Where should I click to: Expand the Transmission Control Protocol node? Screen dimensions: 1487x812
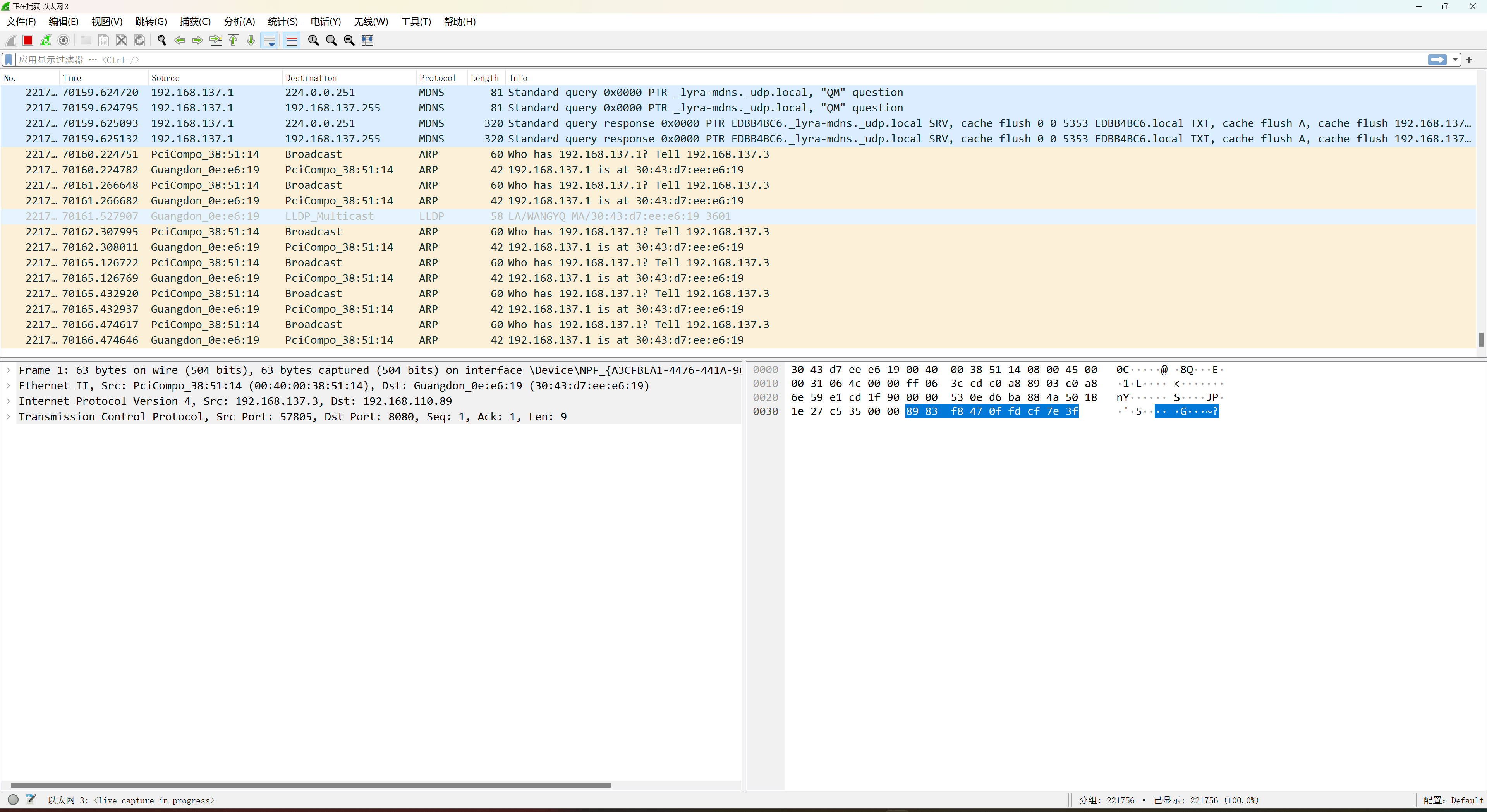click(9, 417)
